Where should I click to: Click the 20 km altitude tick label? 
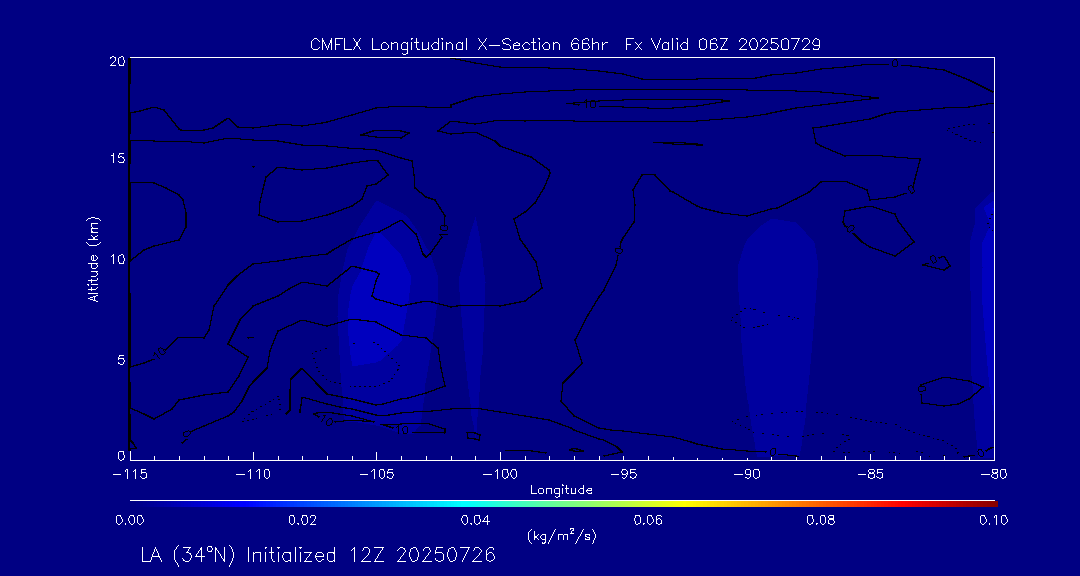click(x=115, y=61)
